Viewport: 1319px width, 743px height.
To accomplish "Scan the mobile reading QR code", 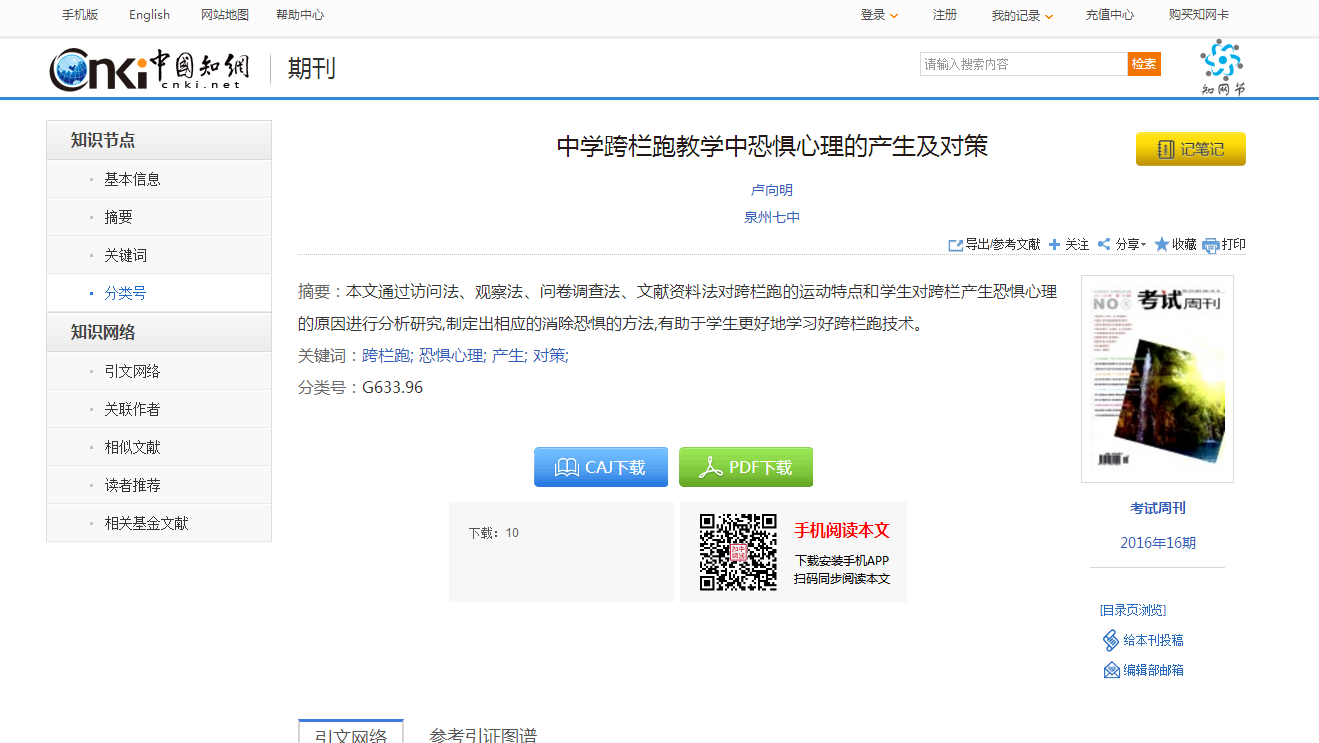I will coord(738,552).
